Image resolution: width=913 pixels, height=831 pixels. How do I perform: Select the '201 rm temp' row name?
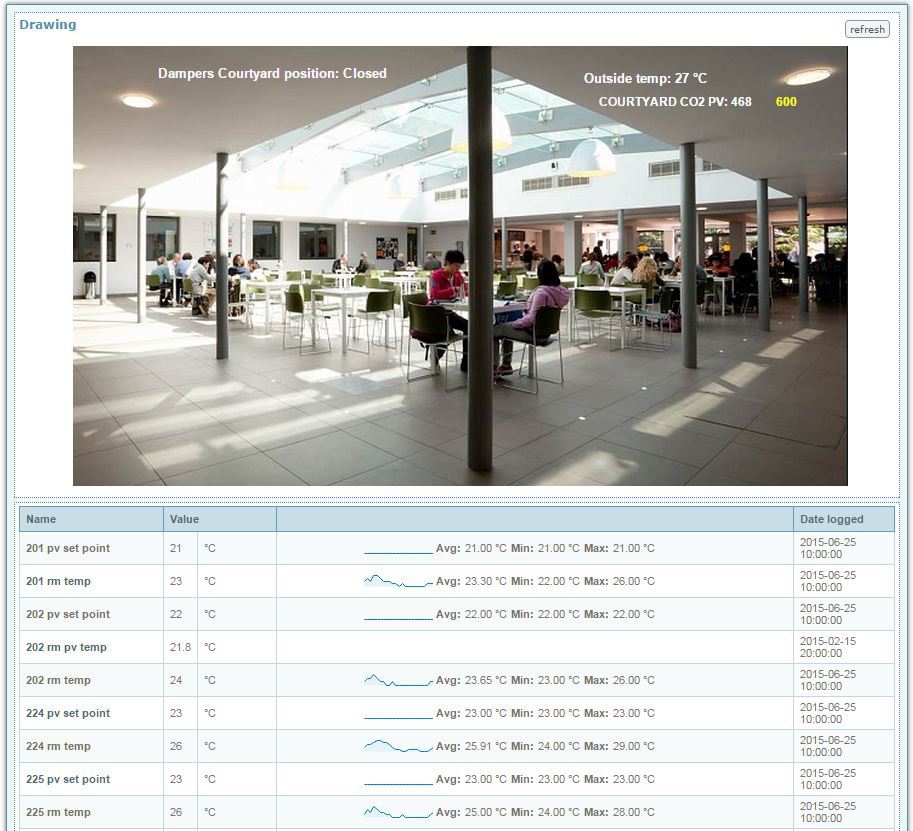point(58,581)
